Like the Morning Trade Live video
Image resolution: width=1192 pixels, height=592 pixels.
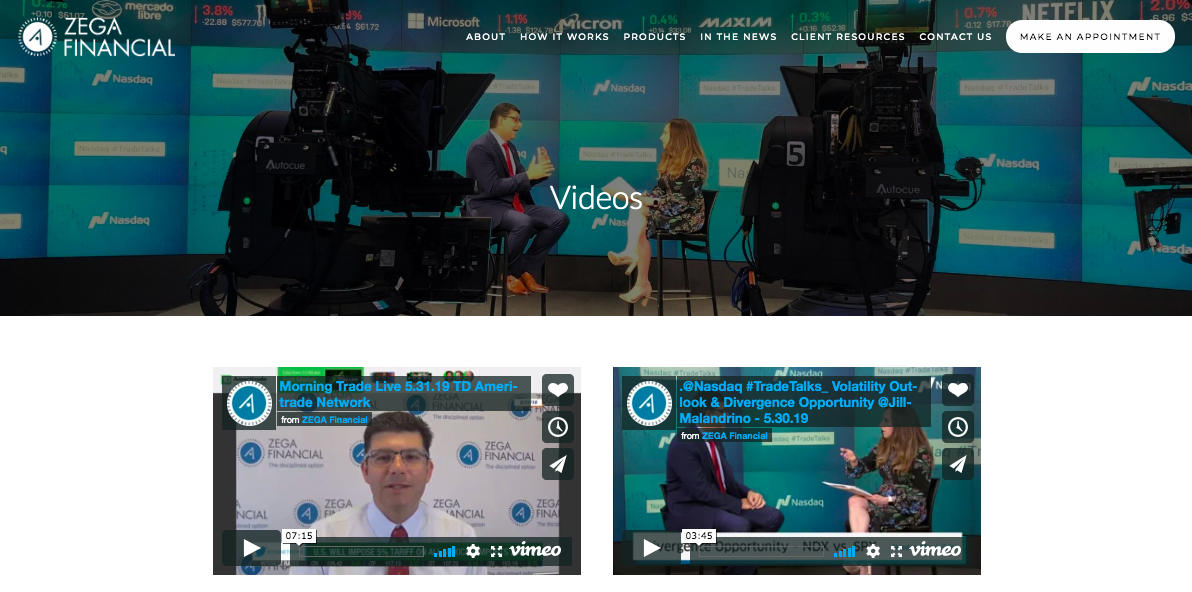coord(558,390)
